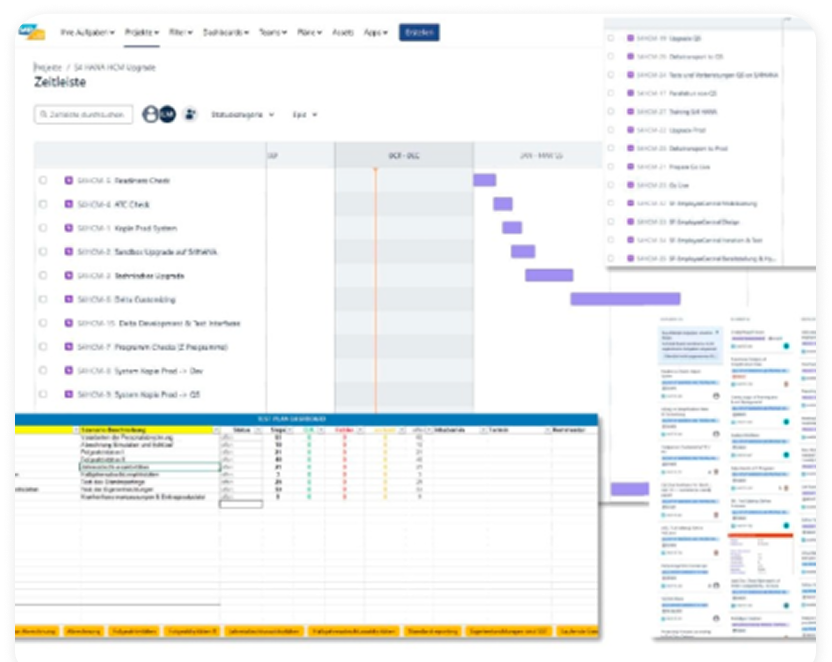Check the box next to Prepare Go Live
832x662 pixels.
coord(611,167)
